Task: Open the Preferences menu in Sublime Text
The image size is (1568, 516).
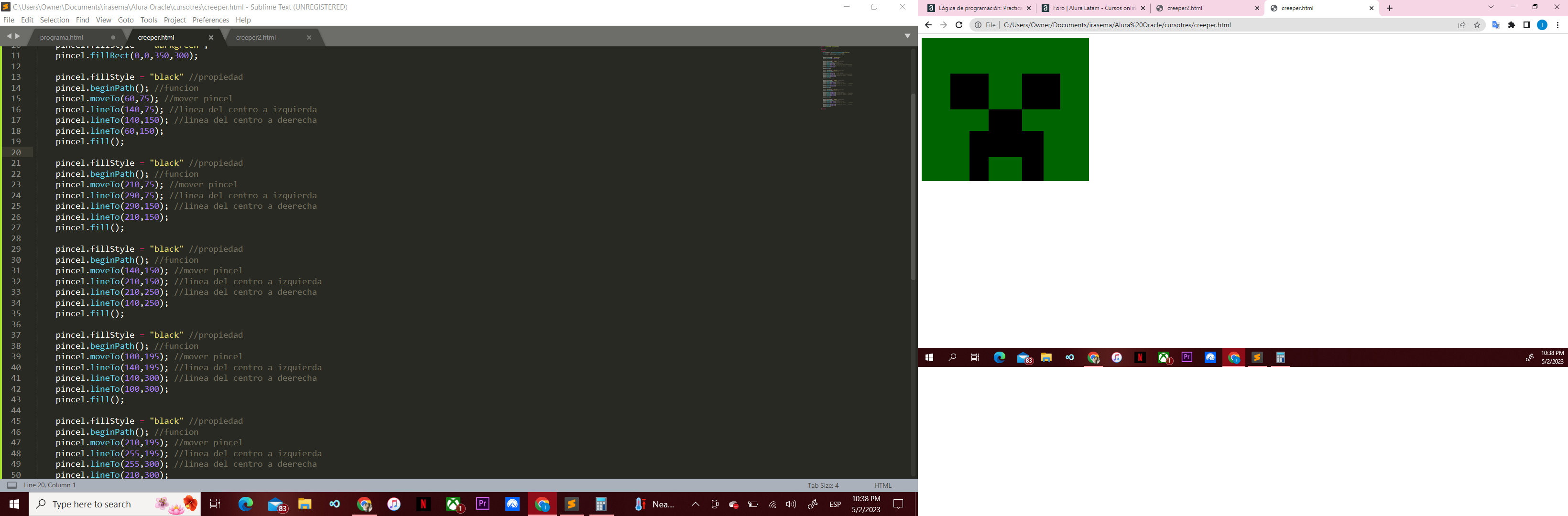Action: coord(211,20)
